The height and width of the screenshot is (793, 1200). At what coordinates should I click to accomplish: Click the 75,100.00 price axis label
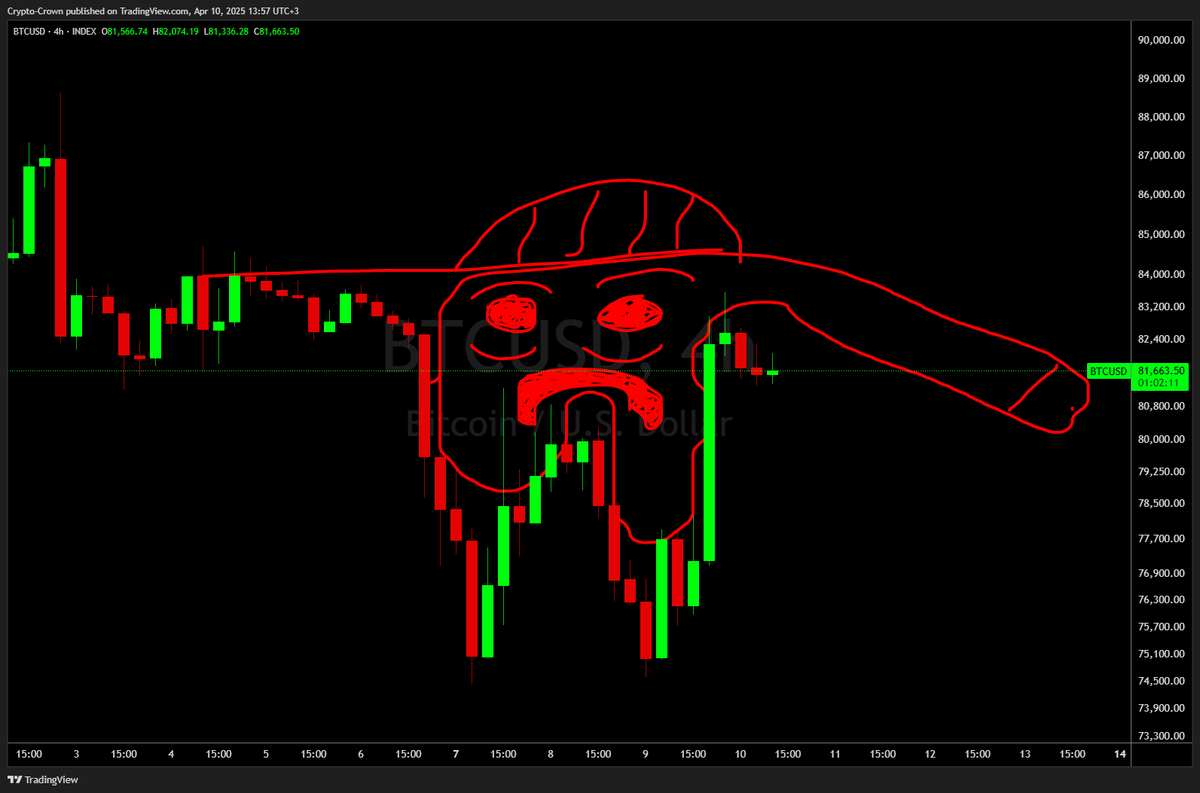click(x=1161, y=654)
